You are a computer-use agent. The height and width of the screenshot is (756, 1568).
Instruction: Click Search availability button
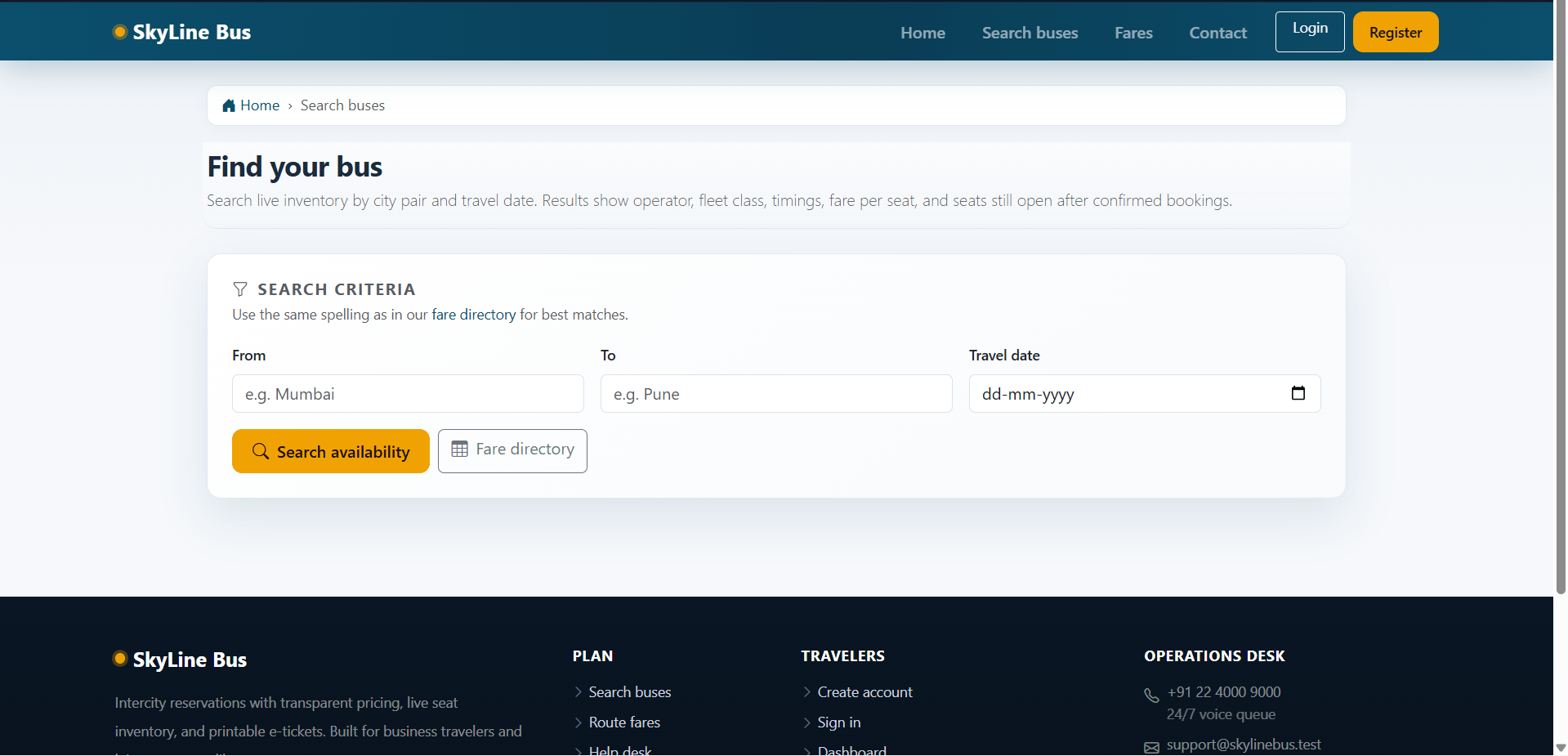coord(331,451)
